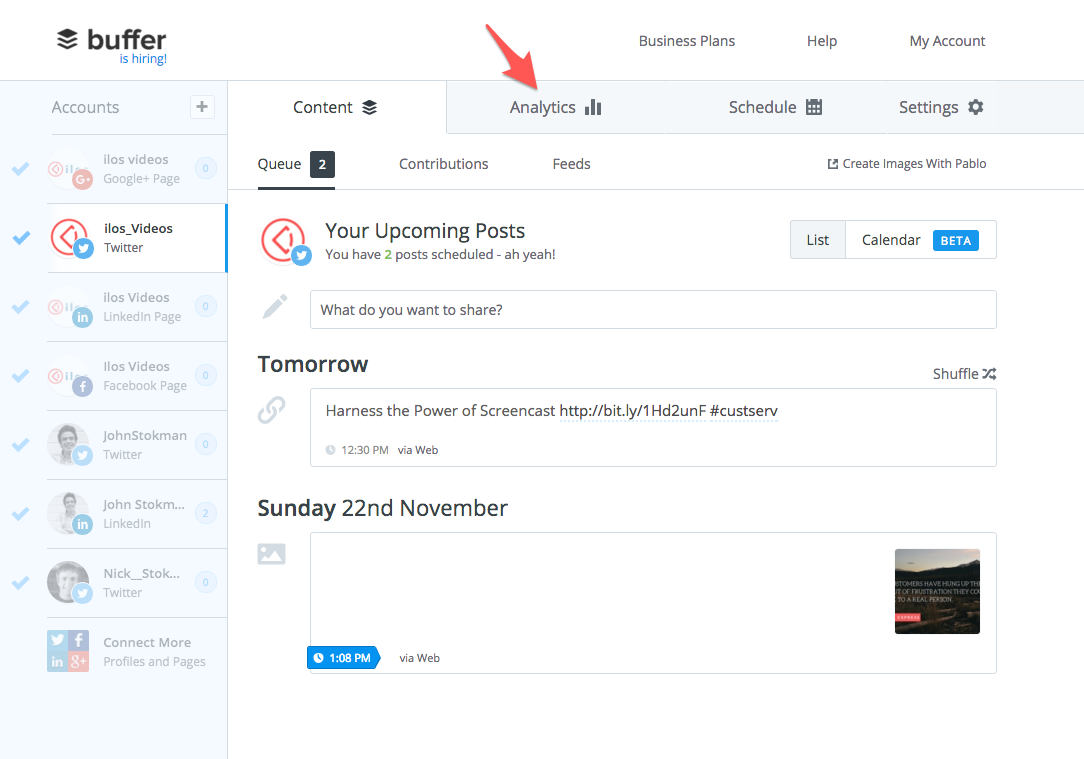Switch to Calendar BETA view
This screenshot has height=759, width=1084.
click(x=920, y=240)
